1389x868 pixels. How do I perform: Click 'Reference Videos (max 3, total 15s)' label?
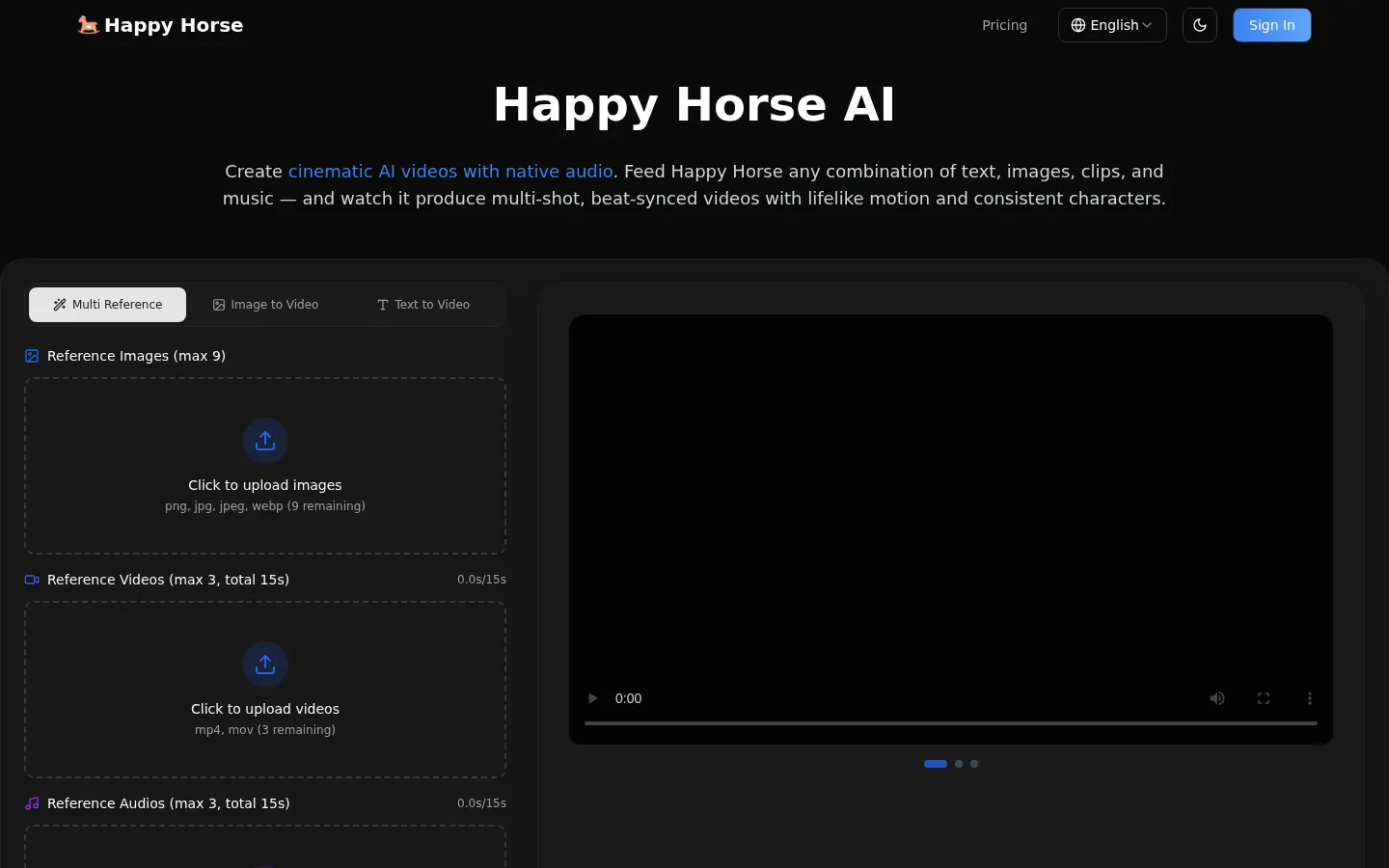click(168, 580)
